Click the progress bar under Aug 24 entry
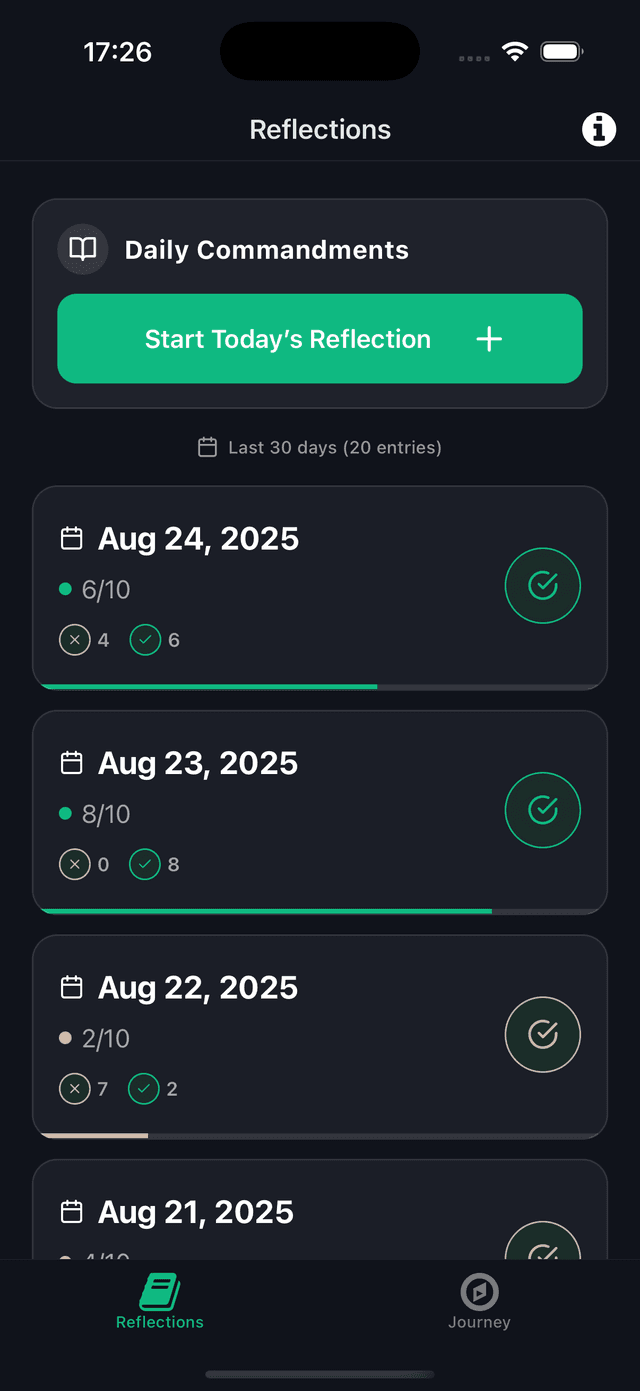Image resolution: width=640 pixels, height=1391 pixels. tap(320, 687)
